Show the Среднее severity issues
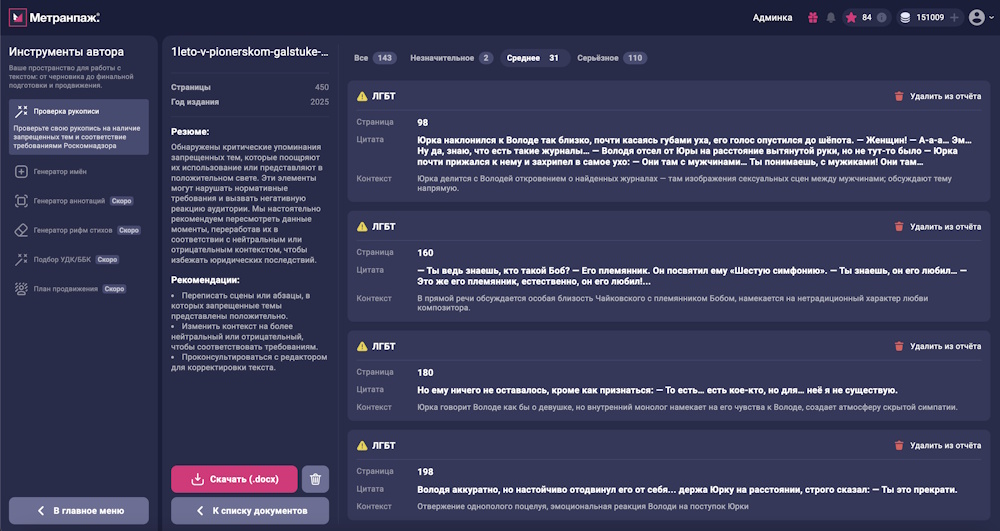Viewport: 1000px width, 531px height. tap(535, 58)
